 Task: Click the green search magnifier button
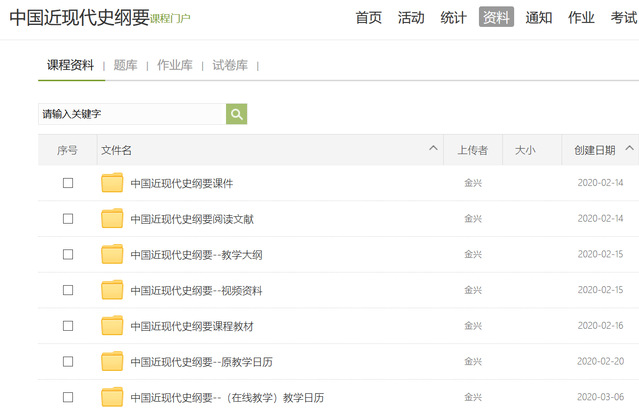tap(236, 114)
